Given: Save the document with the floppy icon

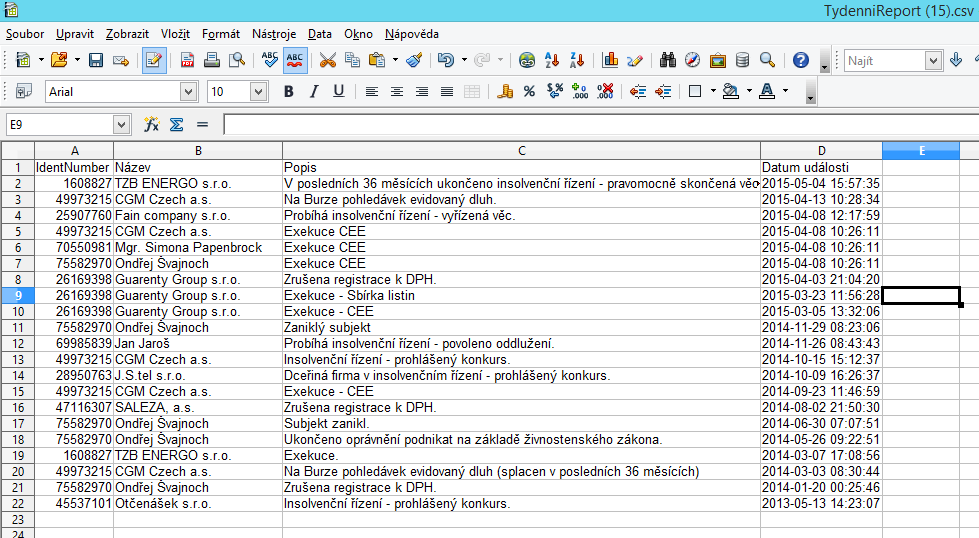Looking at the screenshot, I should (96, 61).
